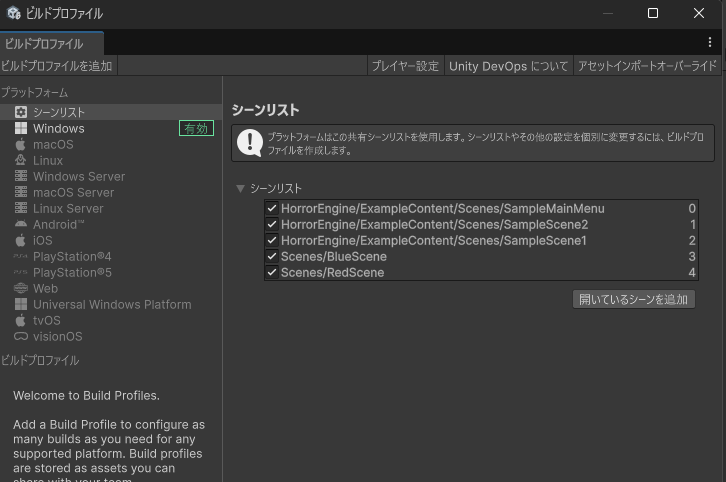Select the SampleScene2 scene path text
This screenshot has height=482, width=726.
[x=434, y=225]
